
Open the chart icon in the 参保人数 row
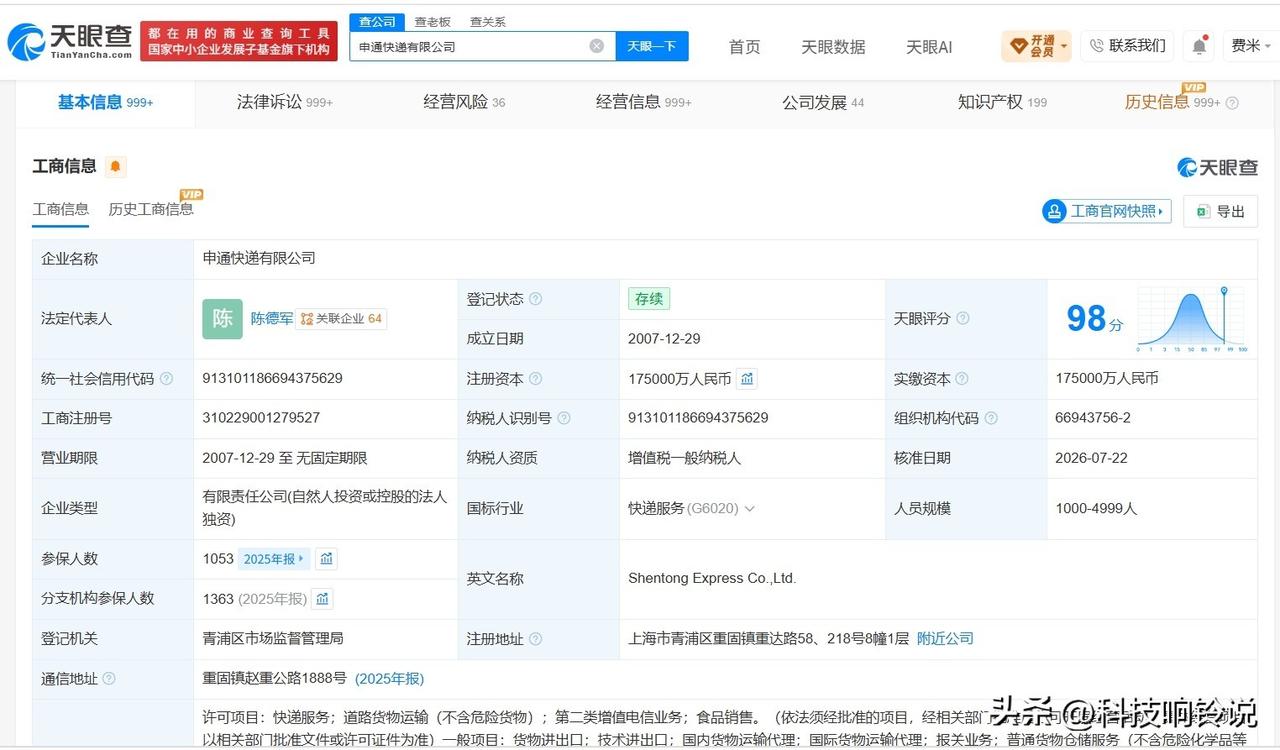(x=327, y=559)
